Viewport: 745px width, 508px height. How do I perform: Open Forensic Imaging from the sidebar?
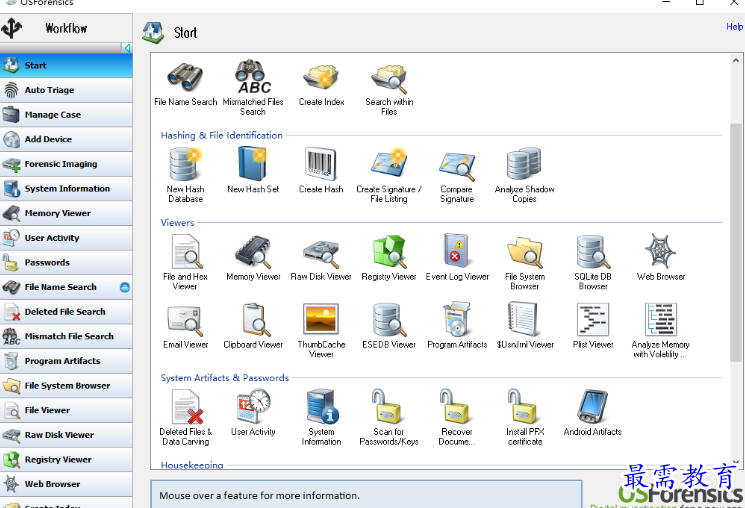tap(66, 164)
